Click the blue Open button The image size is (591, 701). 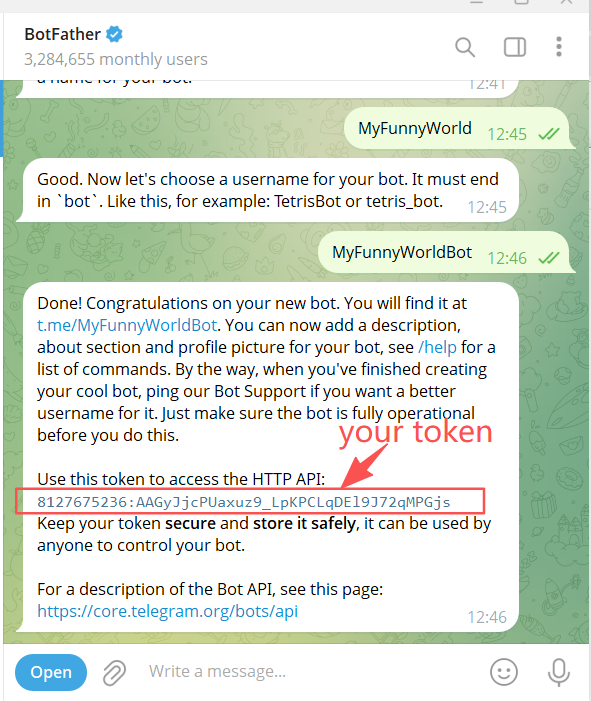coord(51,672)
